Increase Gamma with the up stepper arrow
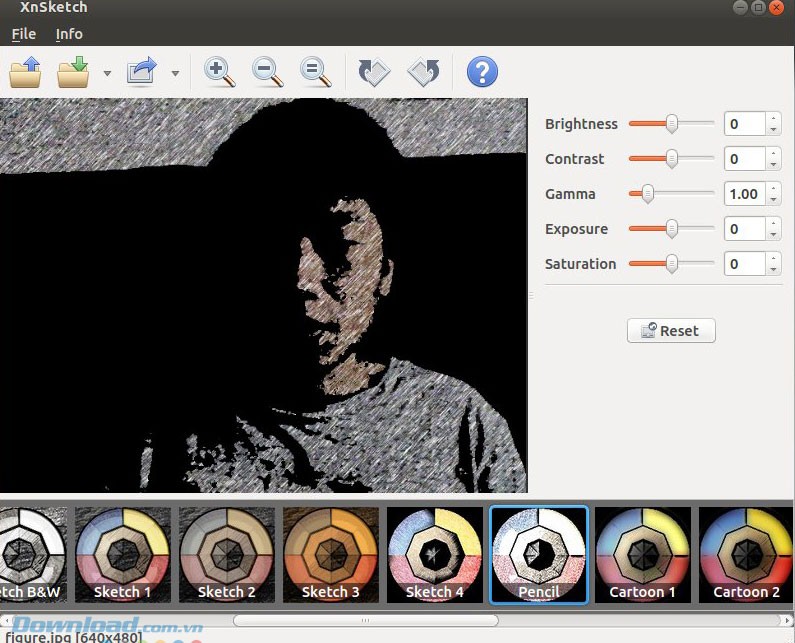The image size is (795, 643). pos(773,188)
